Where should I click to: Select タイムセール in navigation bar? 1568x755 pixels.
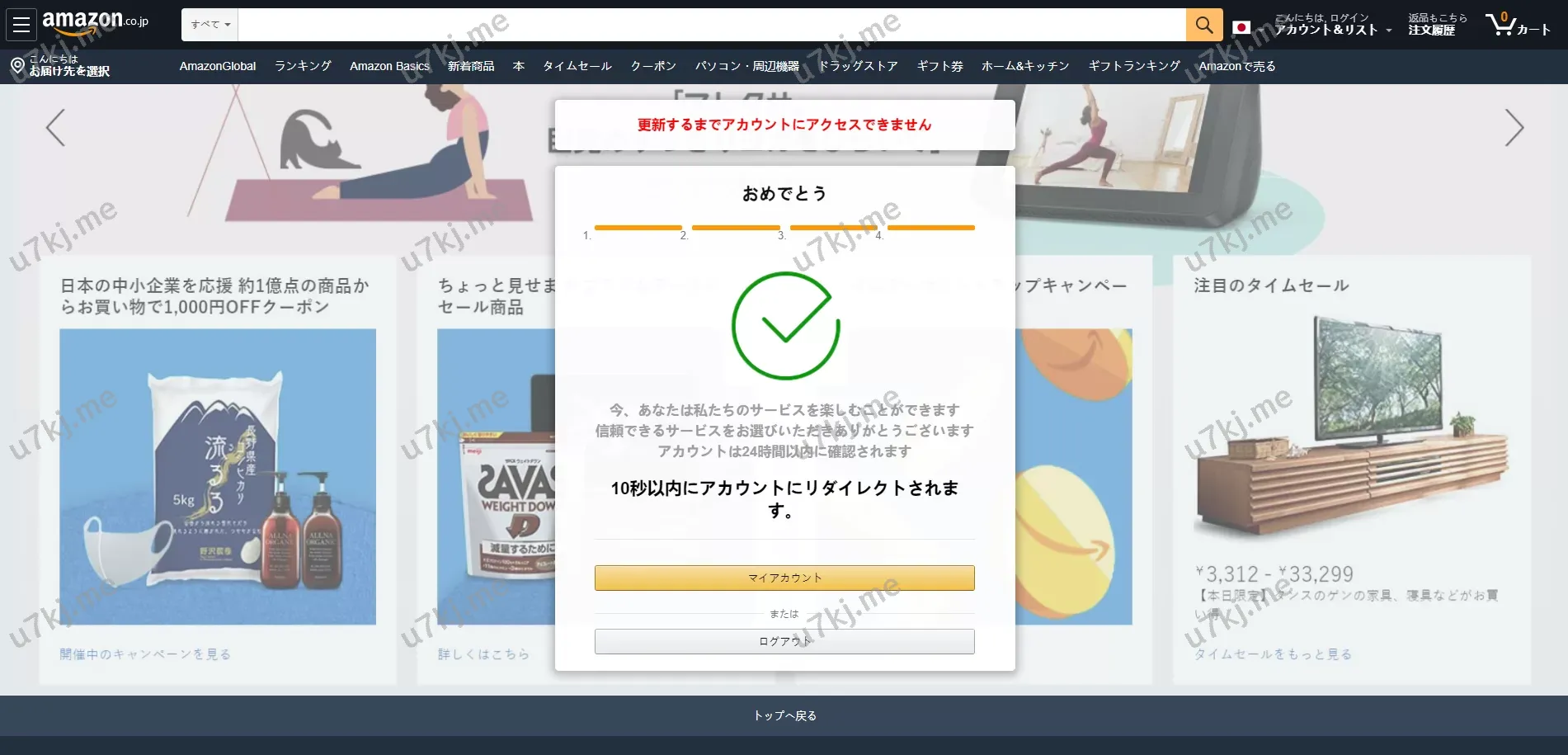coord(577,66)
